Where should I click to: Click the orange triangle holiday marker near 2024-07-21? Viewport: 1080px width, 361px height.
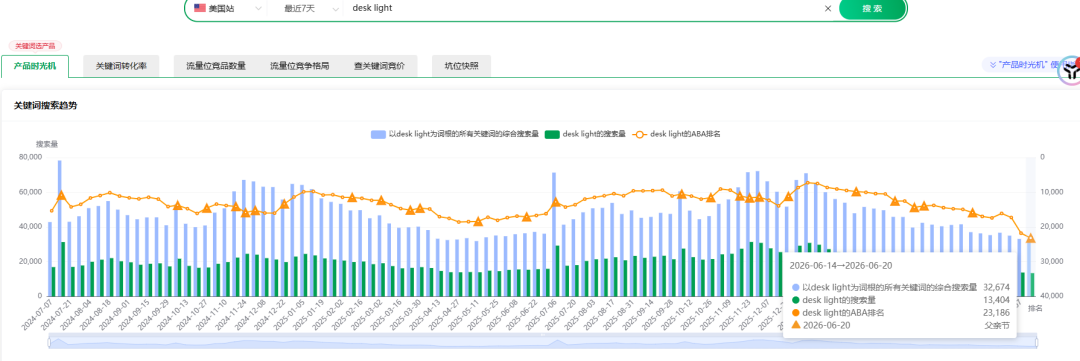pos(61,196)
